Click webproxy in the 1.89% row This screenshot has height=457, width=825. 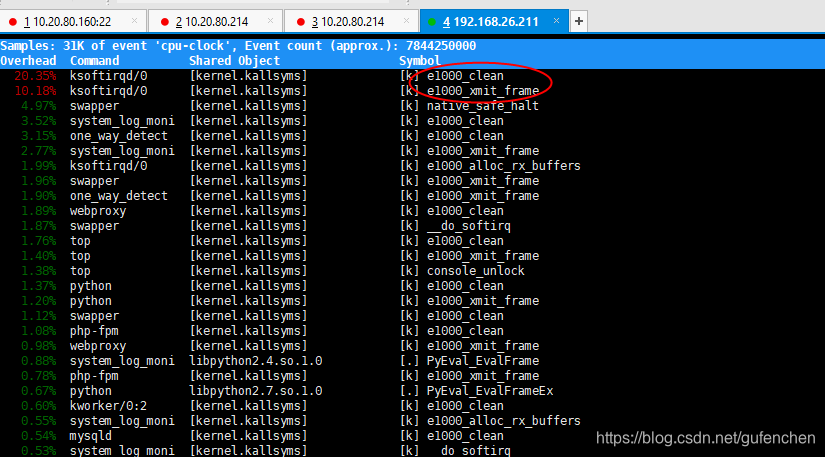[98, 211]
